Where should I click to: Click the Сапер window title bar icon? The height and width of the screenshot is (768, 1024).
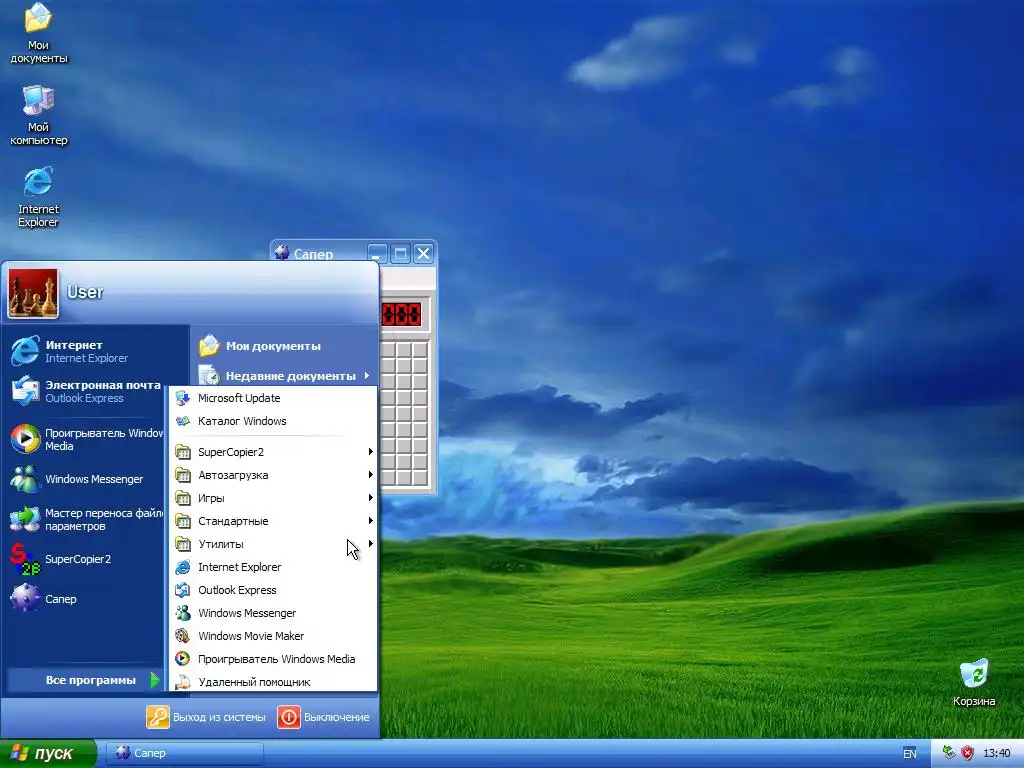[282, 253]
